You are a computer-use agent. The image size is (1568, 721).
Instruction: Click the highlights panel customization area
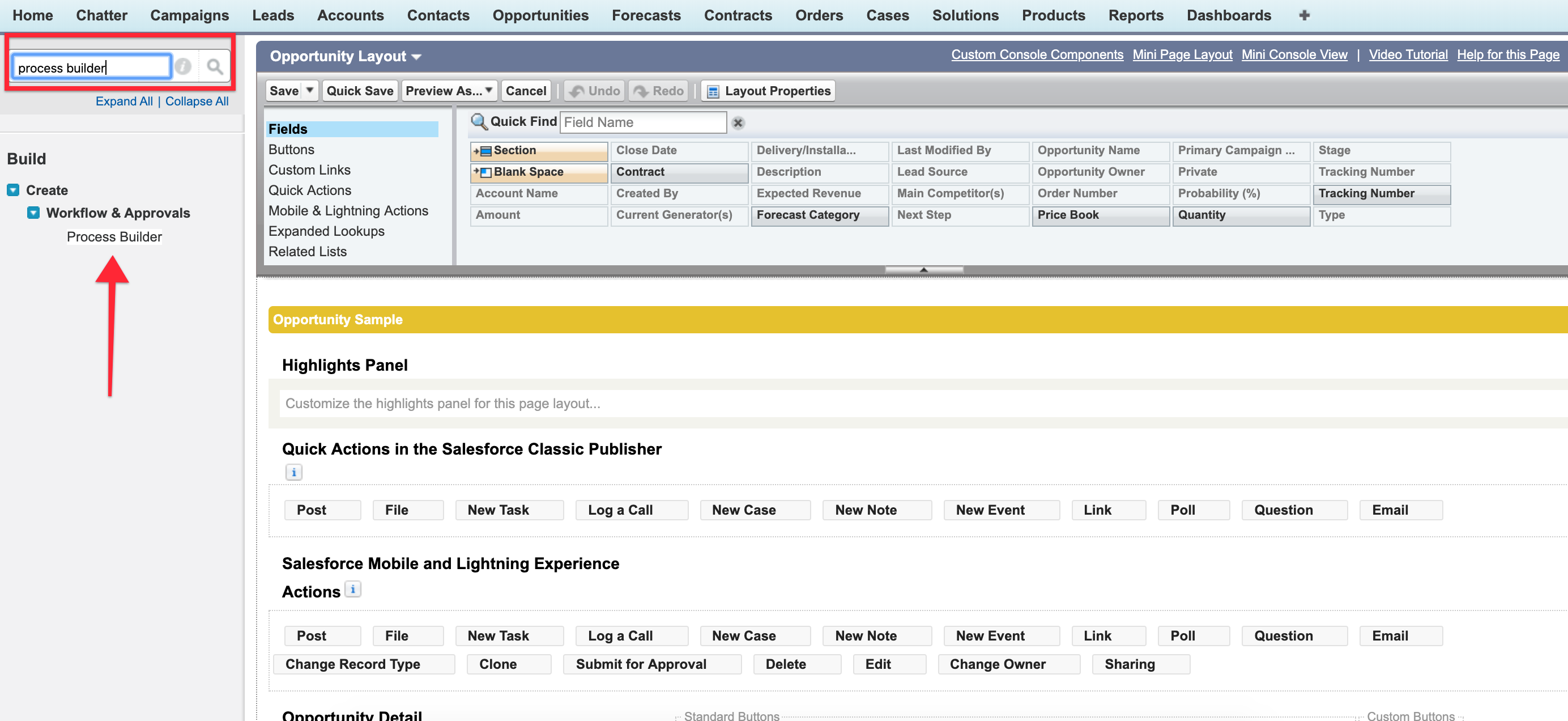pyautogui.click(x=923, y=404)
